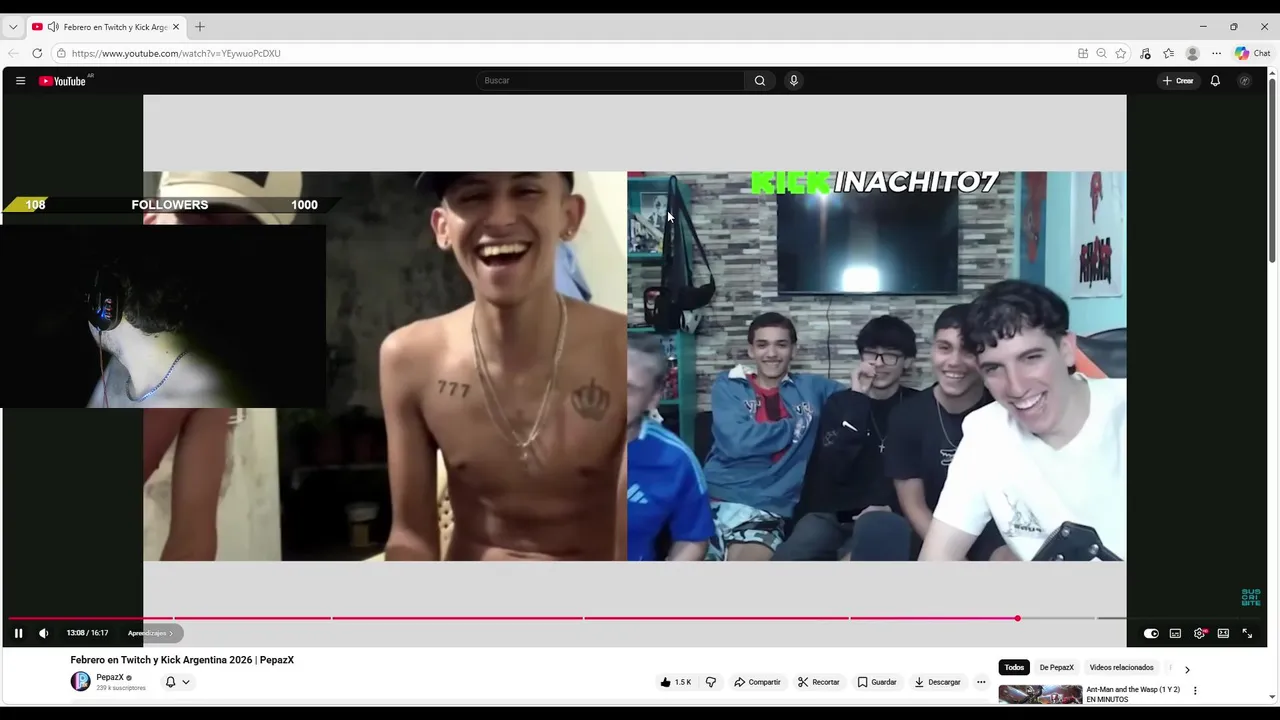Image resolution: width=1280 pixels, height=720 pixels.
Task: Mute tab via speaker icon on tab
Action: coord(53,27)
